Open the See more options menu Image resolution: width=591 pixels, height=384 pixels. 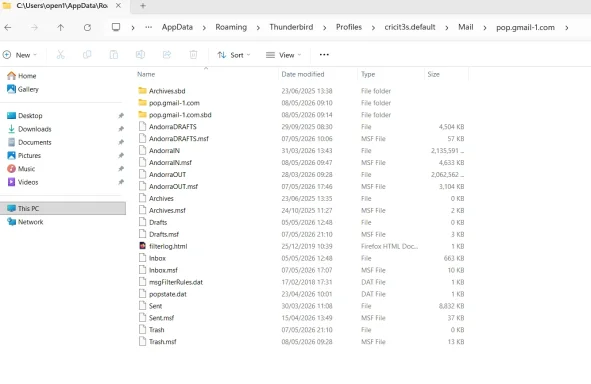coord(324,55)
